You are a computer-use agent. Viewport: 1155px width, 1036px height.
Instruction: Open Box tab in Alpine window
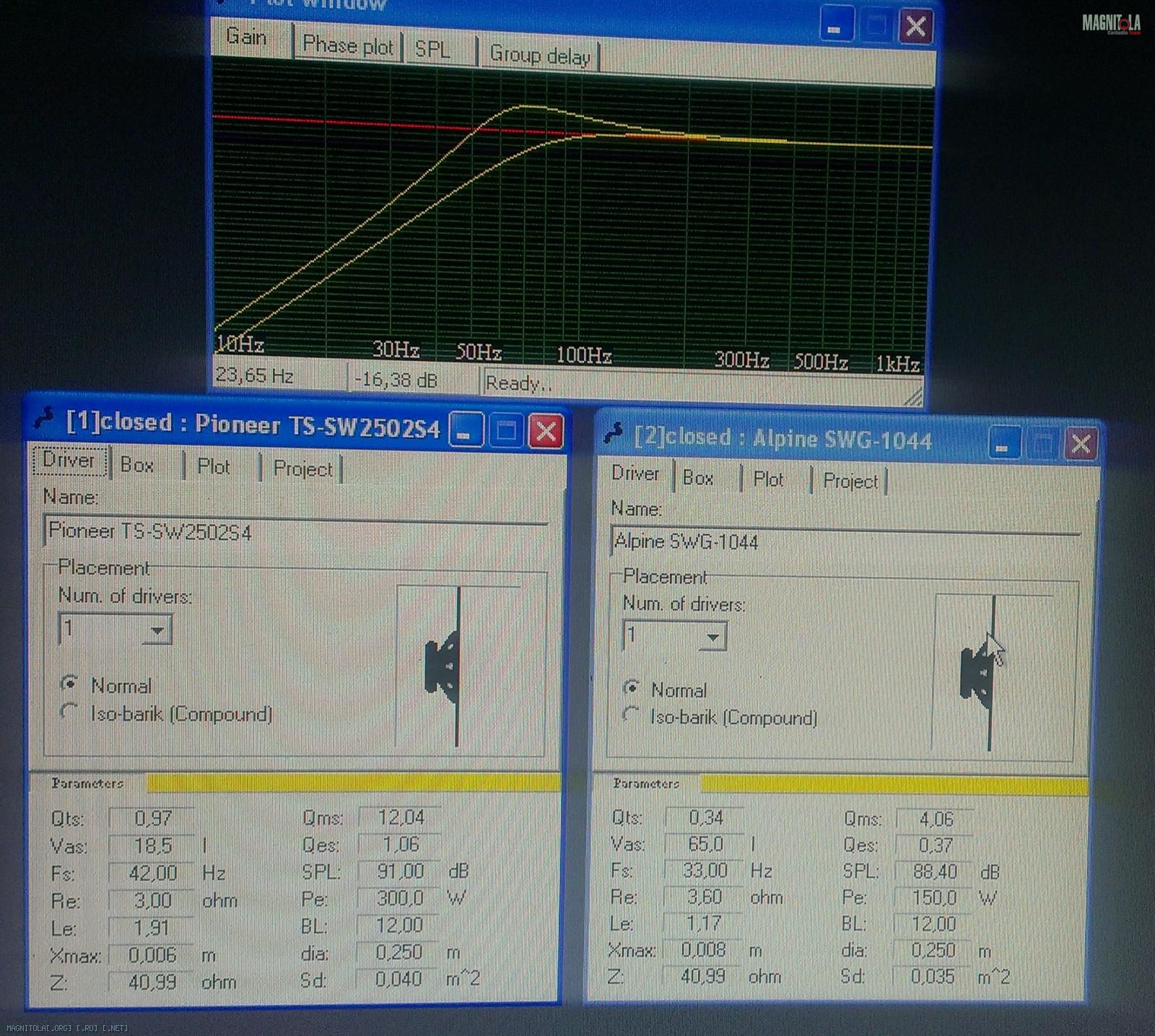click(x=698, y=478)
